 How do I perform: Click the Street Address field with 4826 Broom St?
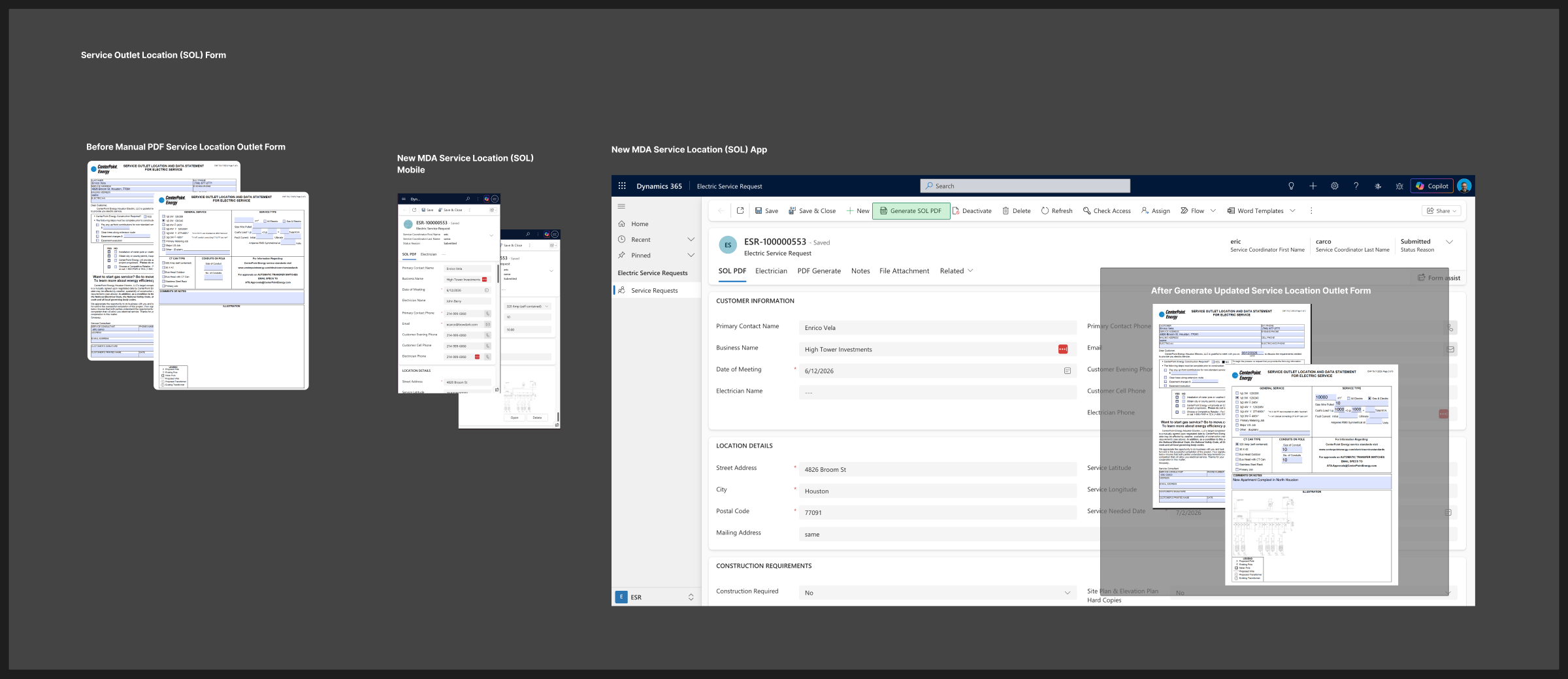pyautogui.click(x=937, y=470)
